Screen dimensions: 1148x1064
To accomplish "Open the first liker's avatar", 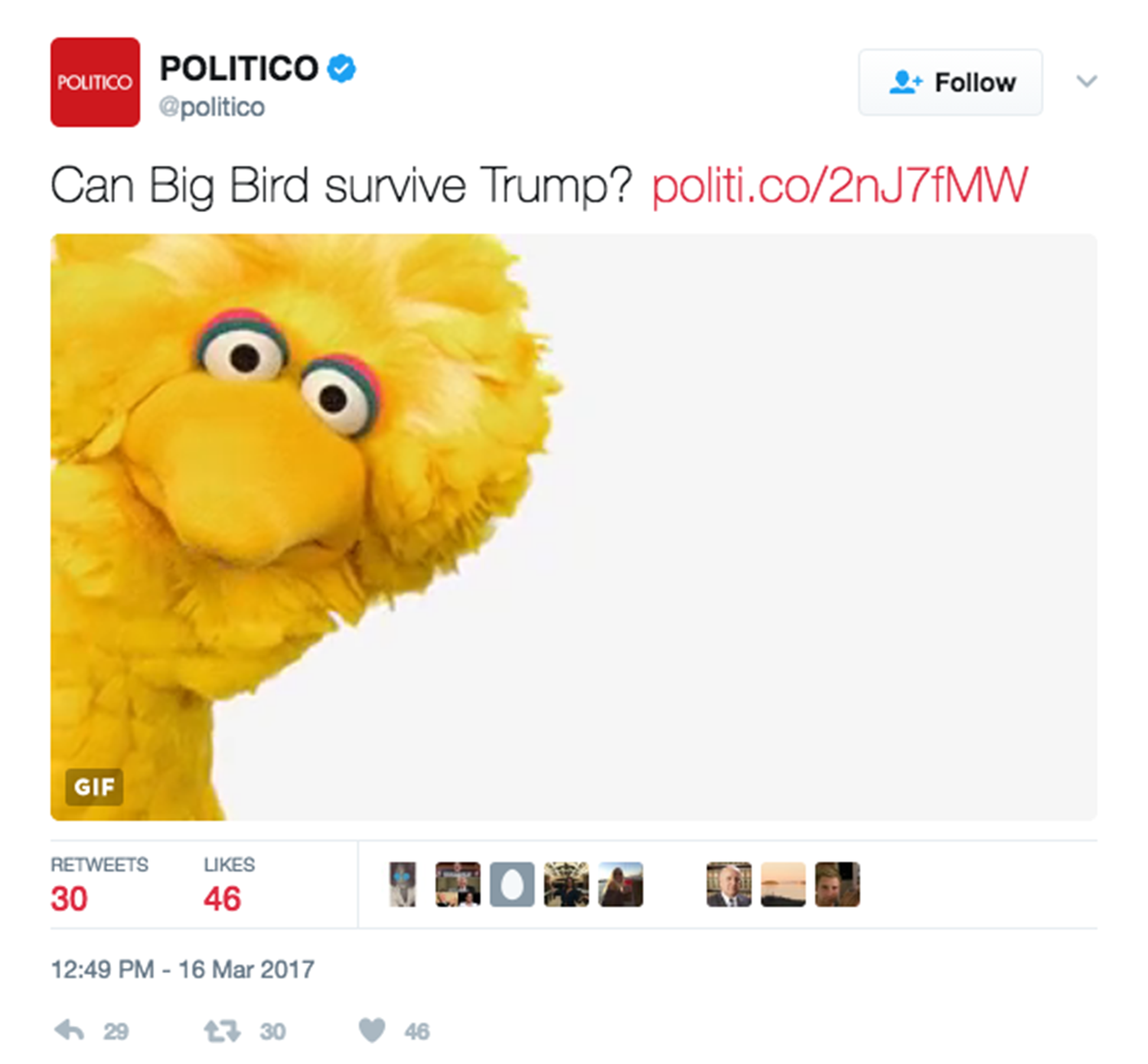I will pos(403,885).
